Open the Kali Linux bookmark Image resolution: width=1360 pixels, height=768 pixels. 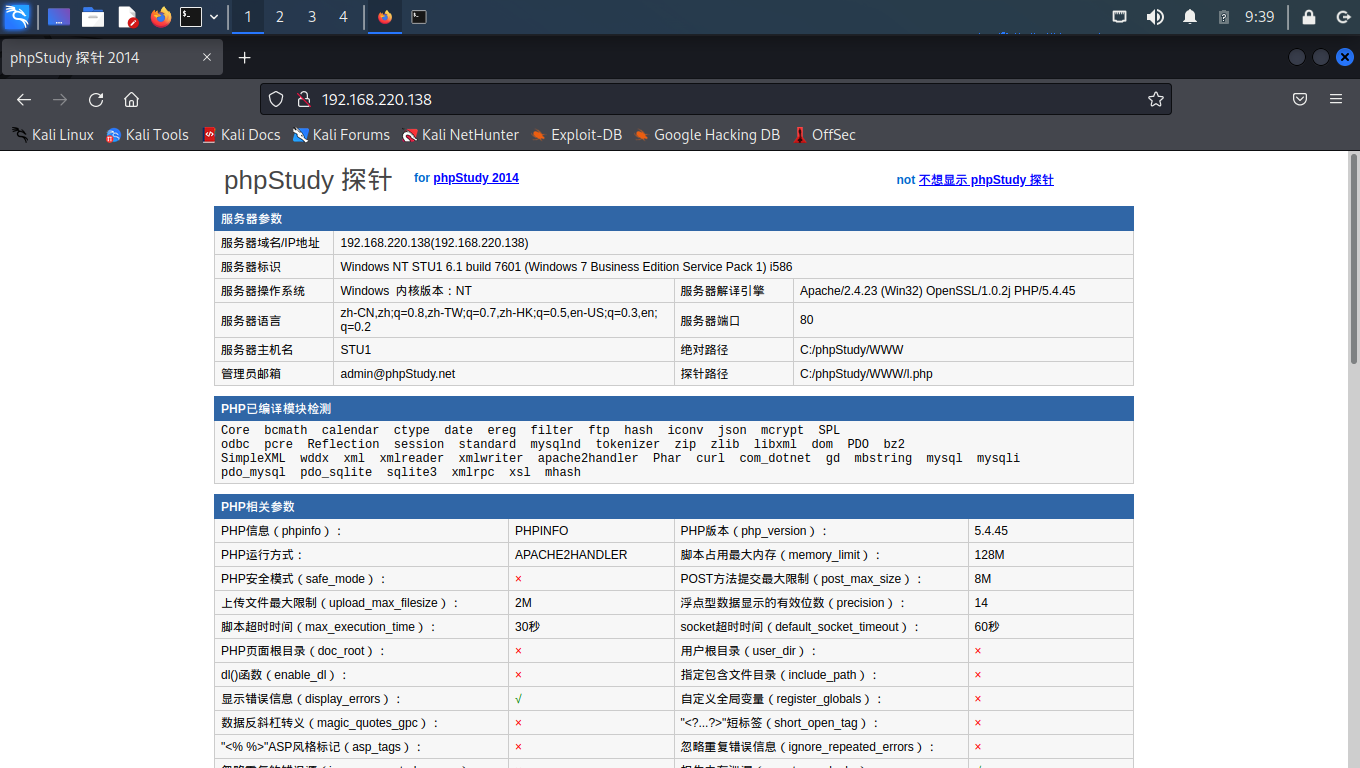tap(53, 135)
